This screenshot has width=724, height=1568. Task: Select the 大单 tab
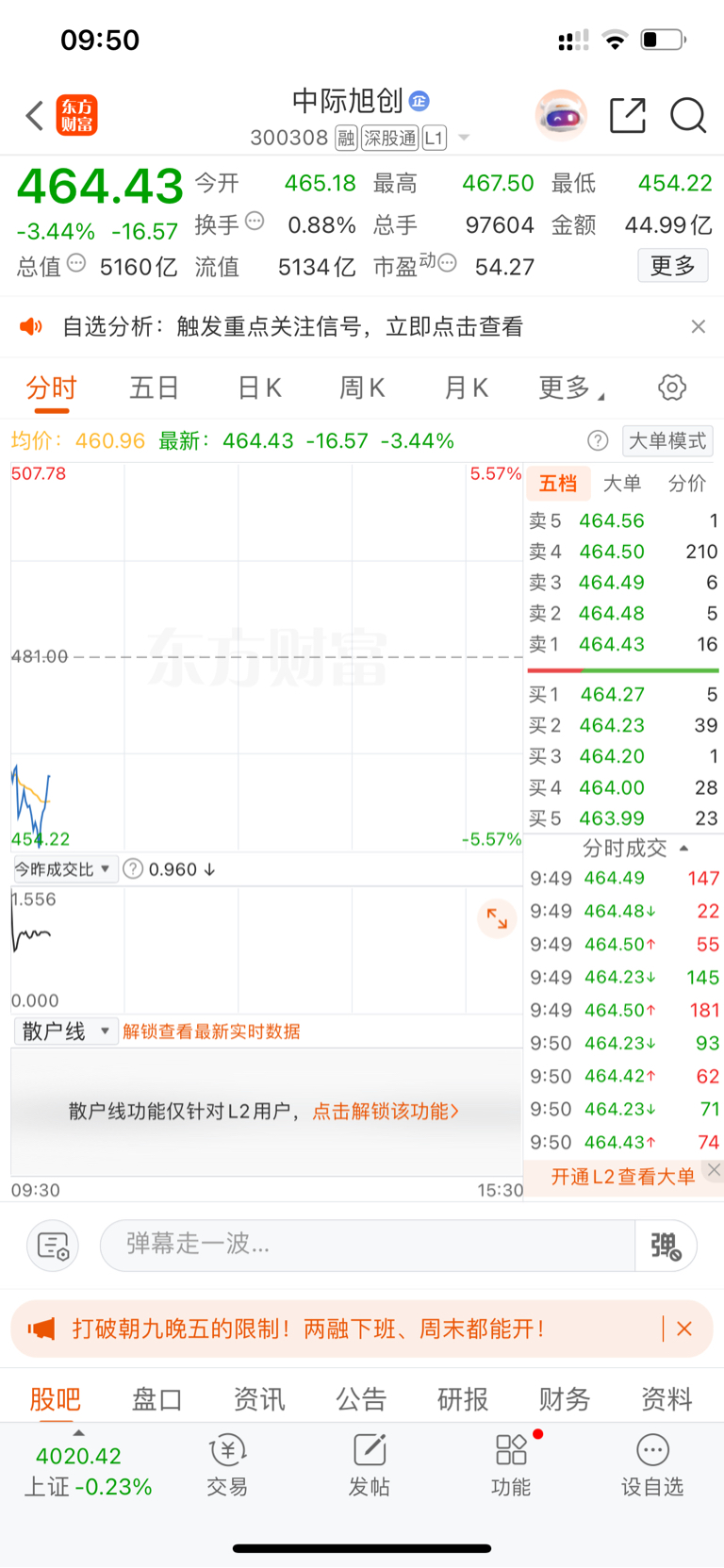(x=622, y=484)
